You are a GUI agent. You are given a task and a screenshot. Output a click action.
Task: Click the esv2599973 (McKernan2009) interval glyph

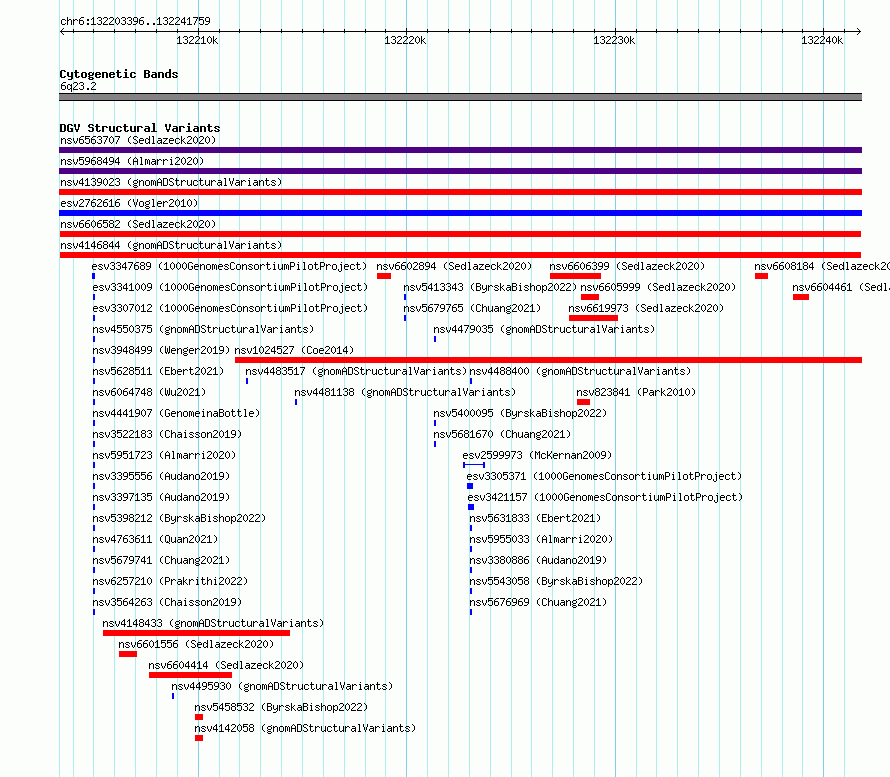coord(474,465)
